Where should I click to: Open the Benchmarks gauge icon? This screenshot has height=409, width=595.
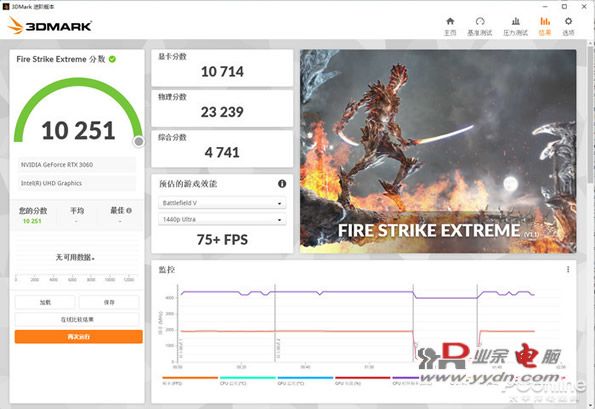pyautogui.click(x=480, y=22)
